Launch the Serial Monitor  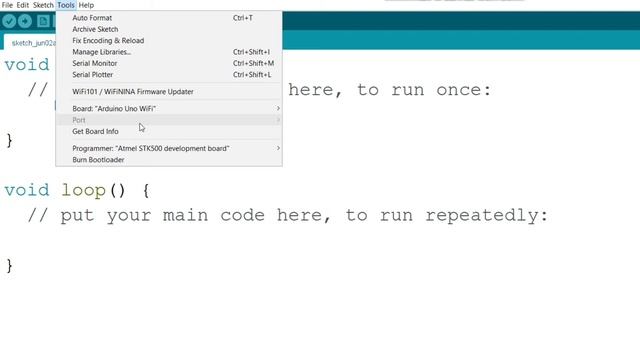click(169, 64)
